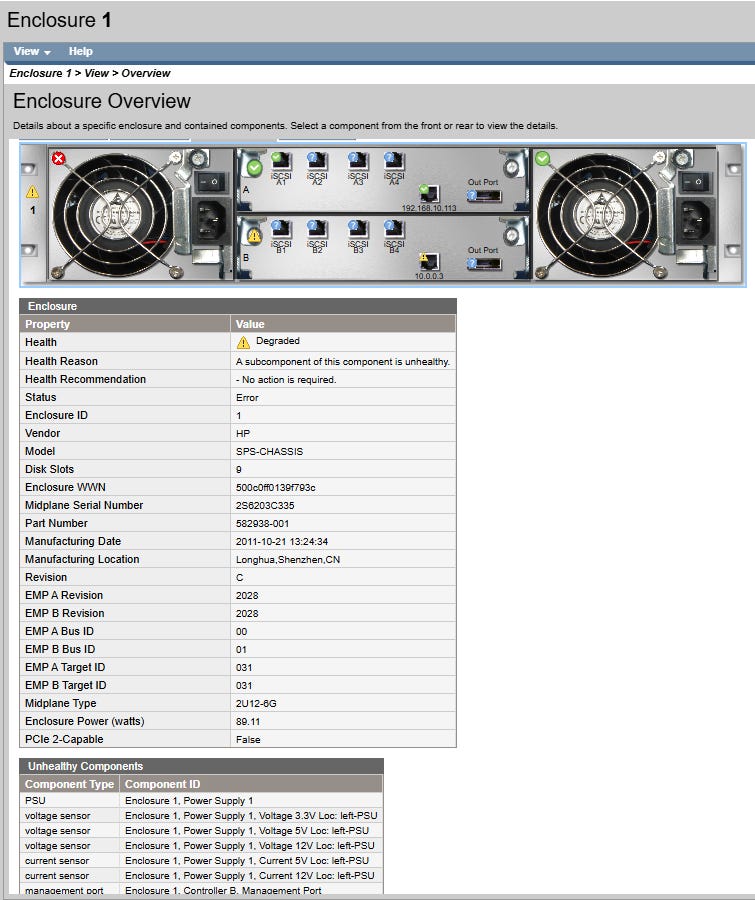
Task: Open the View menu
Action: click(x=32, y=51)
